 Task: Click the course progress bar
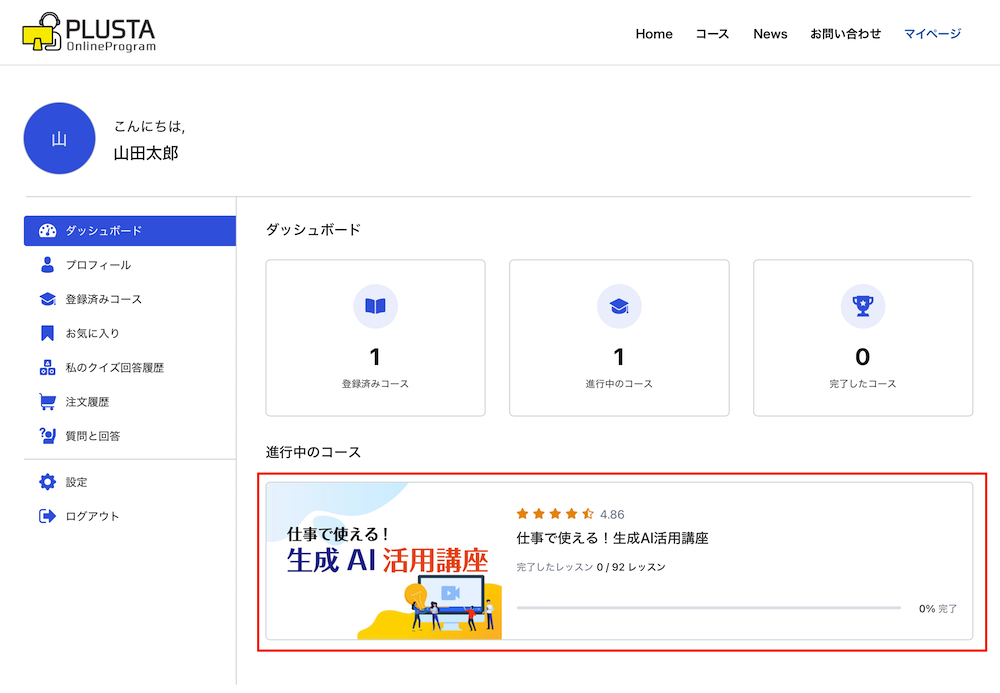(x=708, y=608)
